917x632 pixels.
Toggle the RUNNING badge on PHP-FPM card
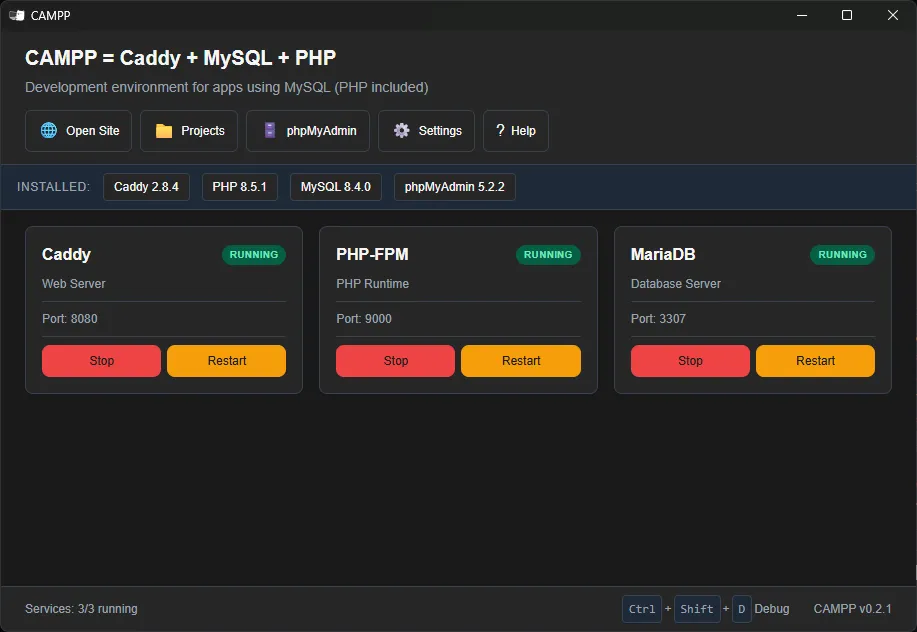click(x=548, y=255)
